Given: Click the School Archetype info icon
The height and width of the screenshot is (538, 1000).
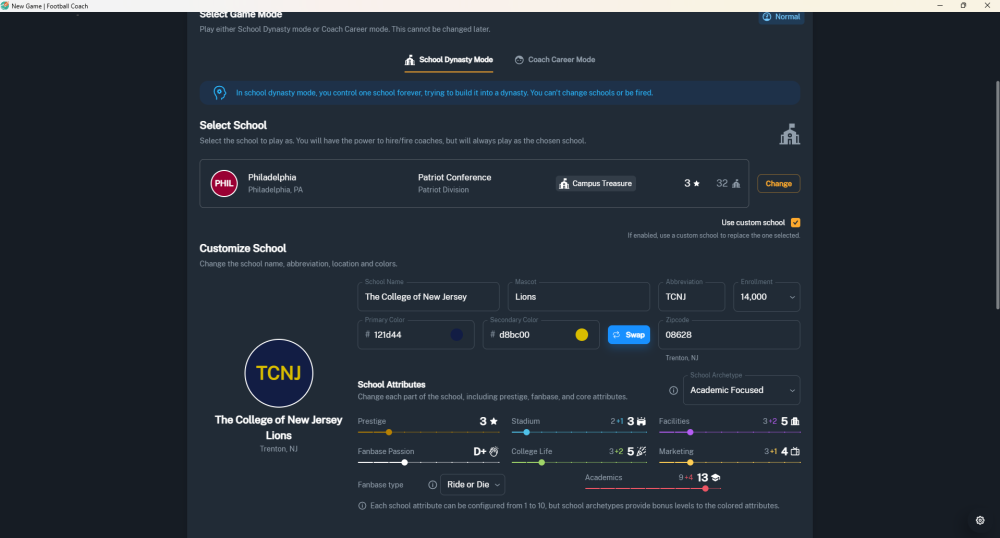Looking at the screenshot, I should point(673,390).
